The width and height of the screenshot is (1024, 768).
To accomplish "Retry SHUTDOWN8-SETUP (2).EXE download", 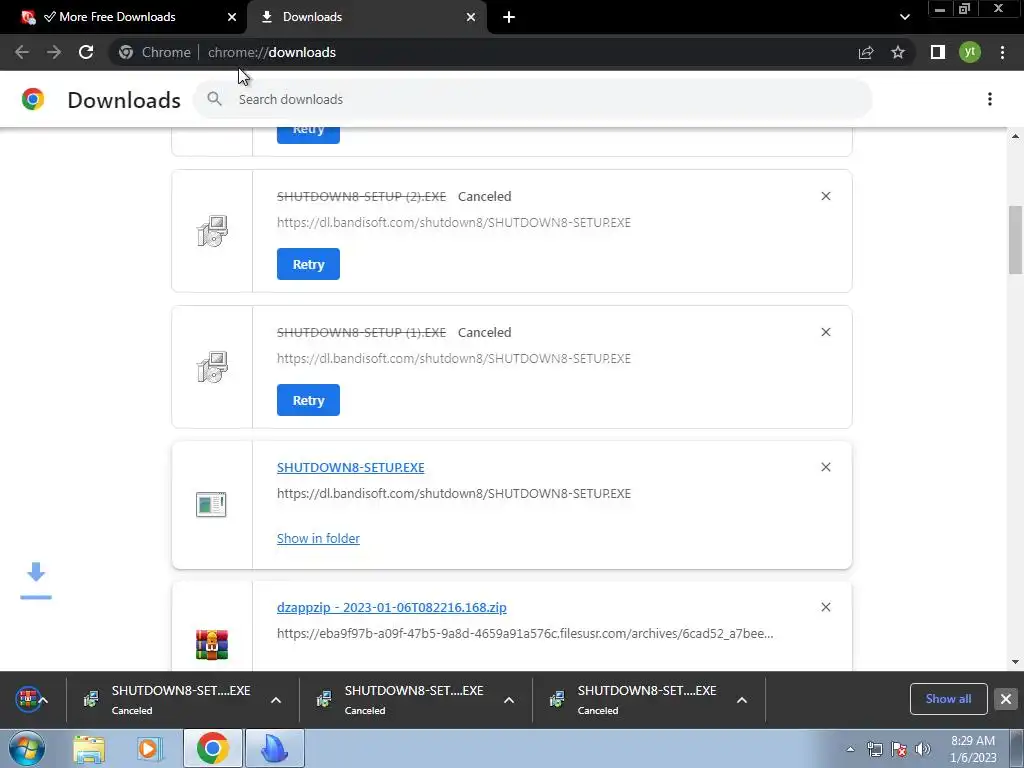I will click(x=308, y=264).
